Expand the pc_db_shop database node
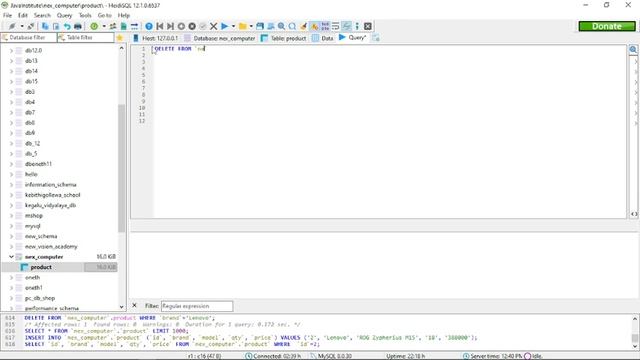640x360 pixels. 11,298
